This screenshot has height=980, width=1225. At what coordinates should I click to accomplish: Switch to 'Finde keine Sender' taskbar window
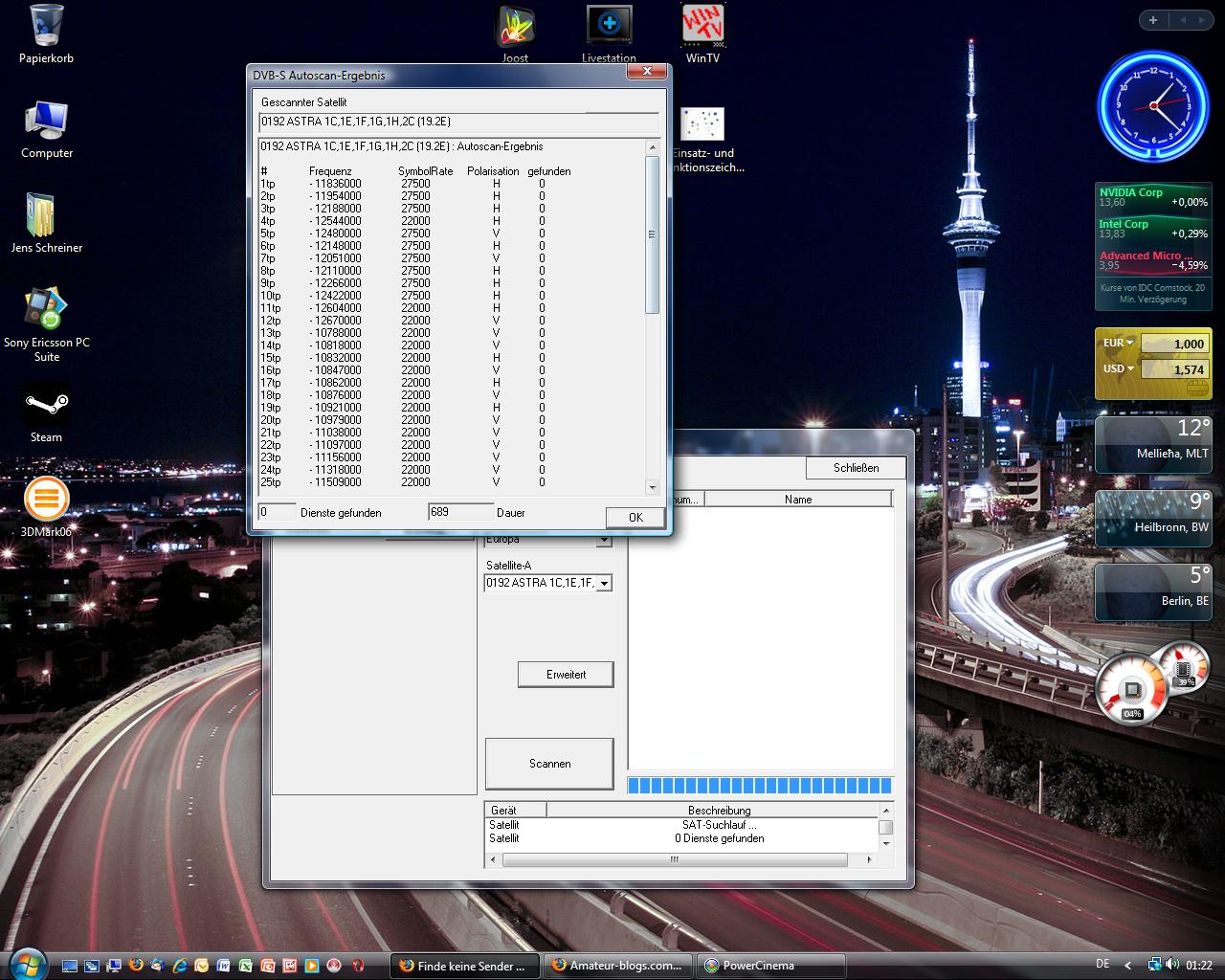point(465,966)
